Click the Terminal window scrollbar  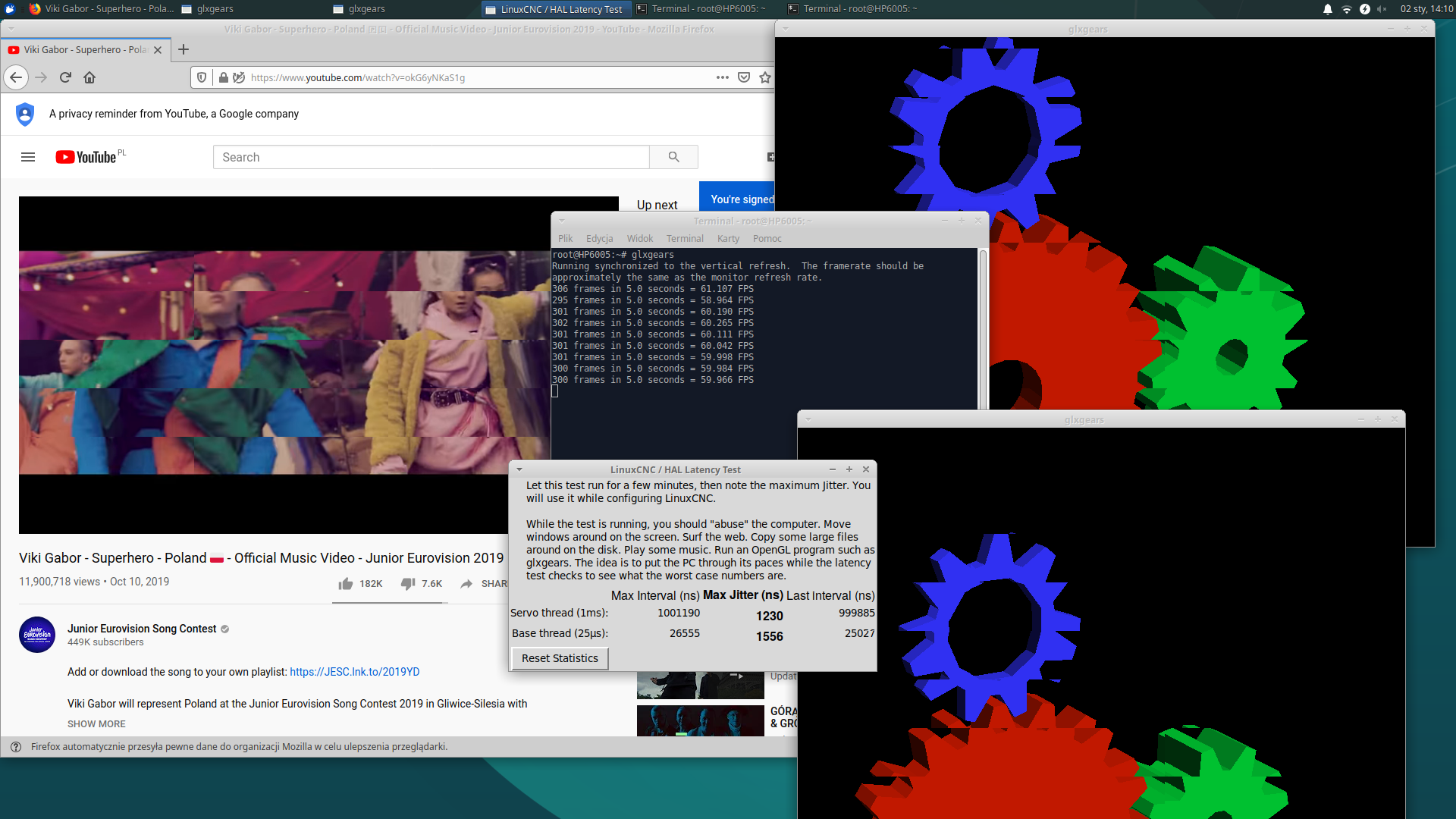click(x=983, y=329)
